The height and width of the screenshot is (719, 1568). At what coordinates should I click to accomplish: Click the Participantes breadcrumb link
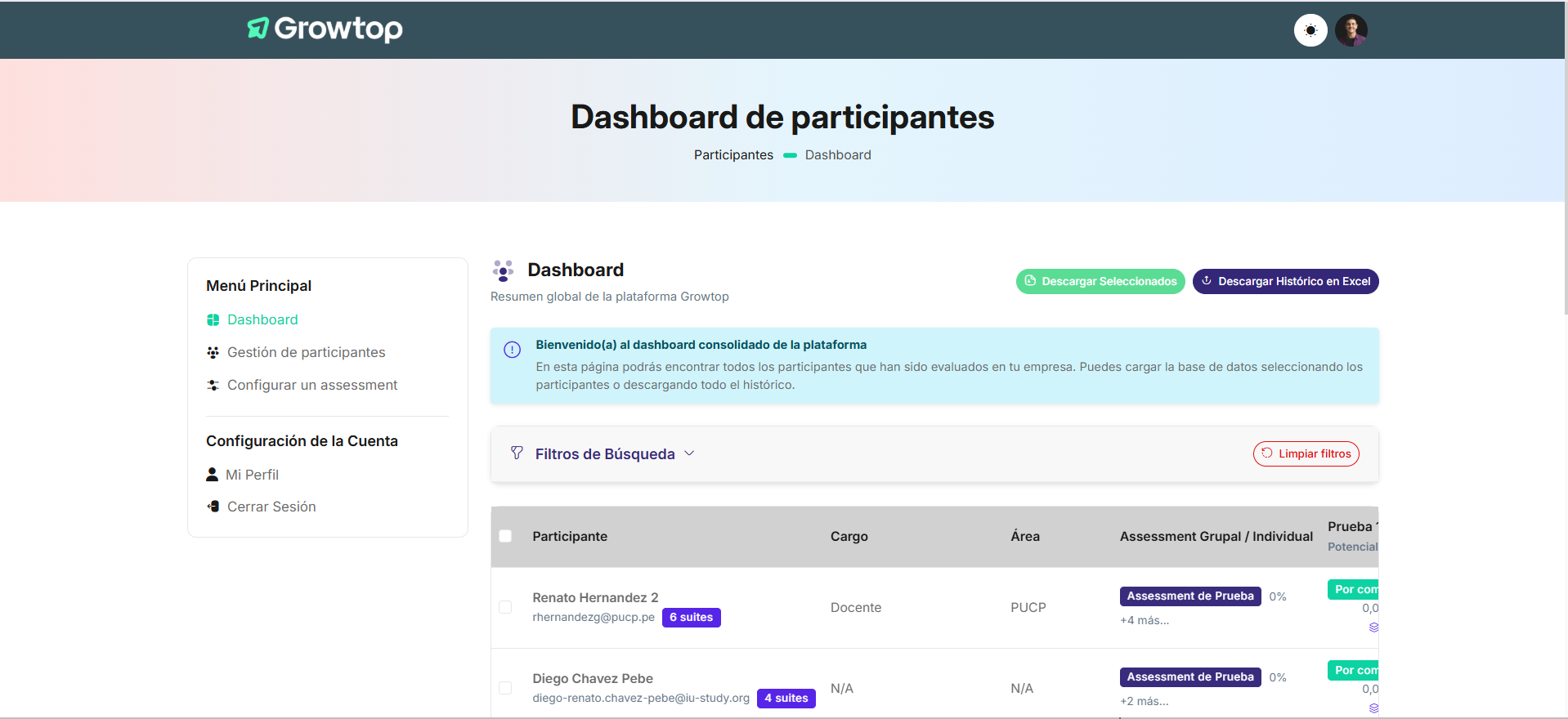[x=733, y=155]
